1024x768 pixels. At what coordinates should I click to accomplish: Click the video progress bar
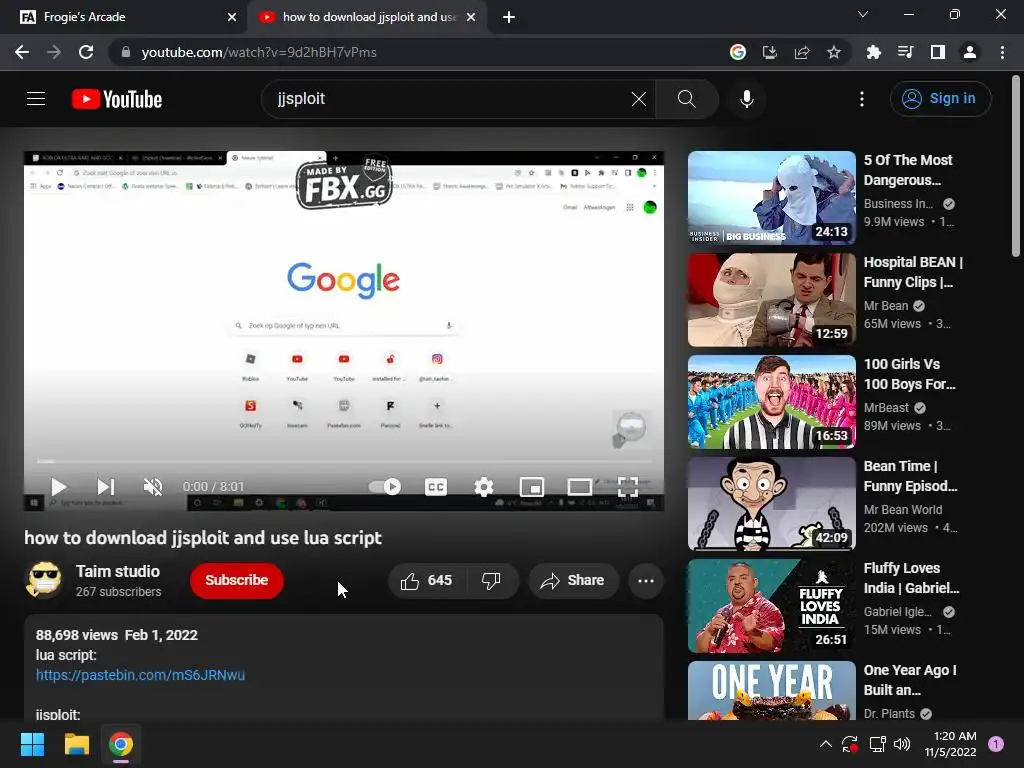[344, 461]
